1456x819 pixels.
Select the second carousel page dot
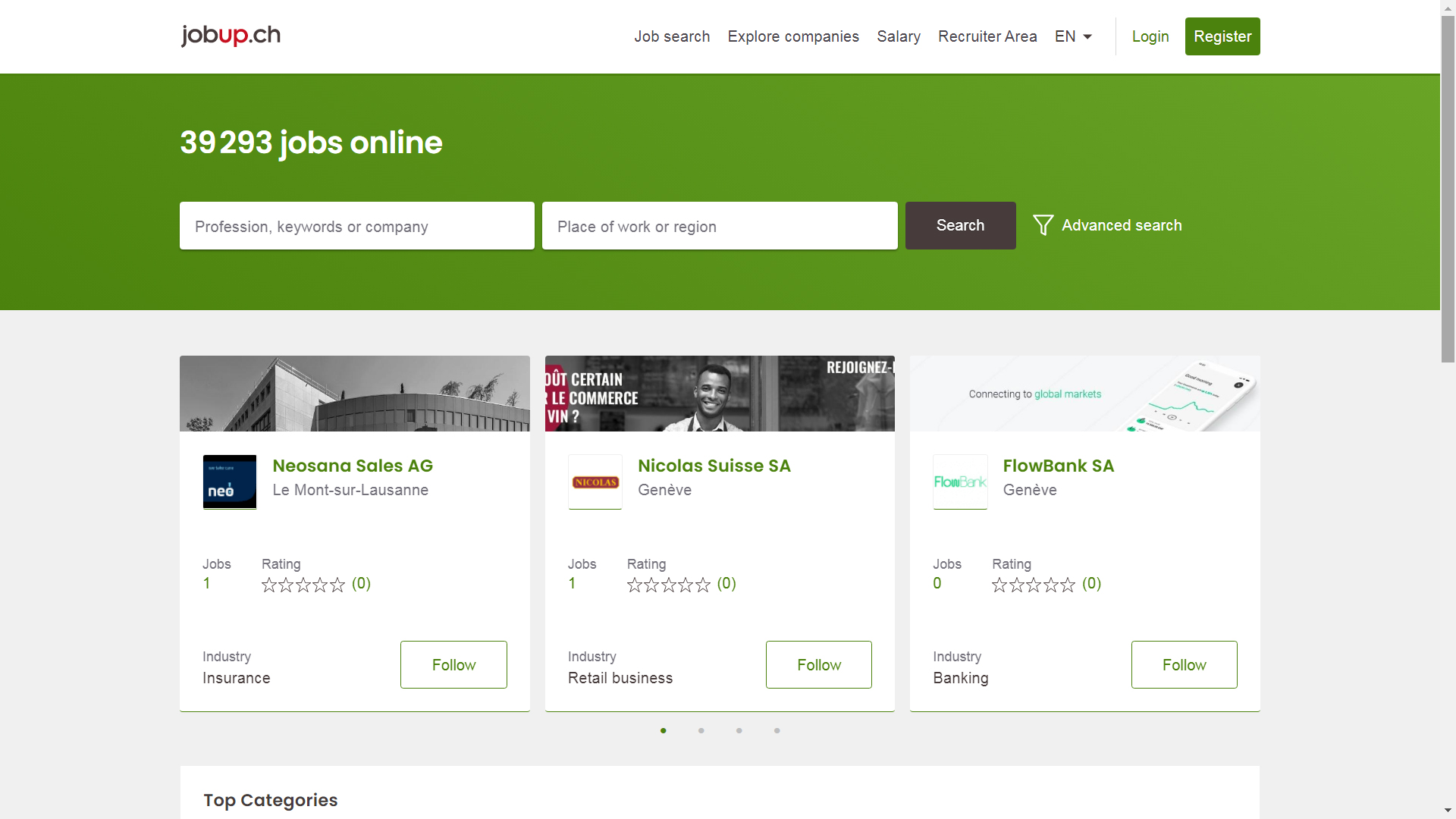[701, 731]
